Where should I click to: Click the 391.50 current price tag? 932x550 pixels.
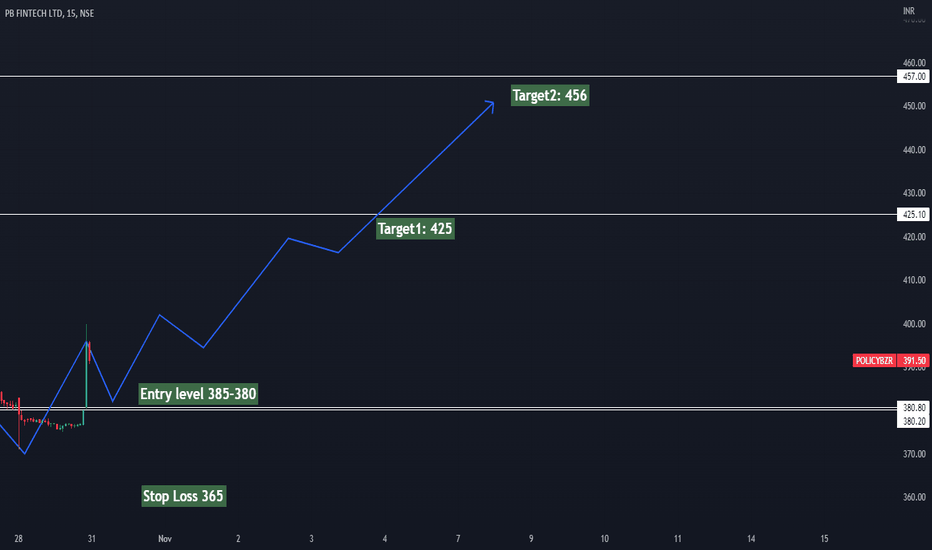tap(913, 361)
